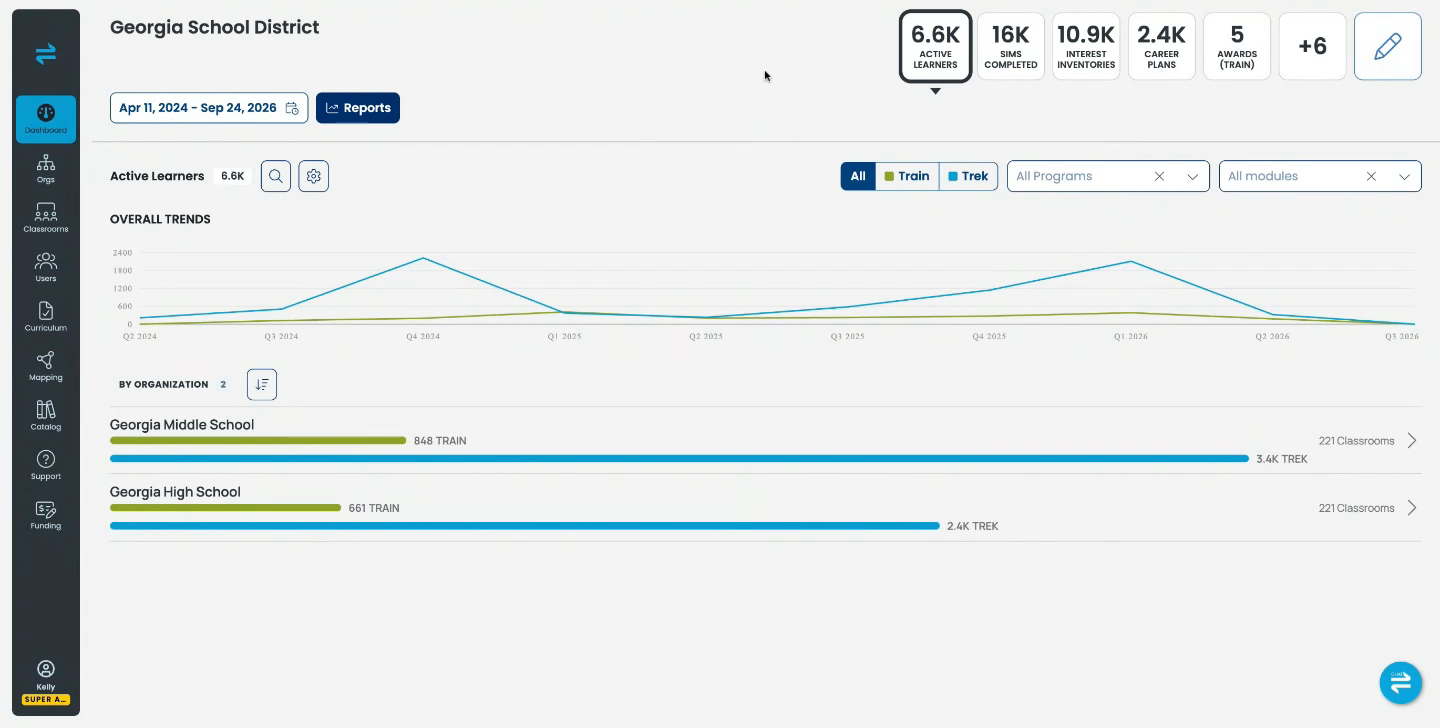Open the Dashboard sidebar item
1440x728 pixels.
46,119
